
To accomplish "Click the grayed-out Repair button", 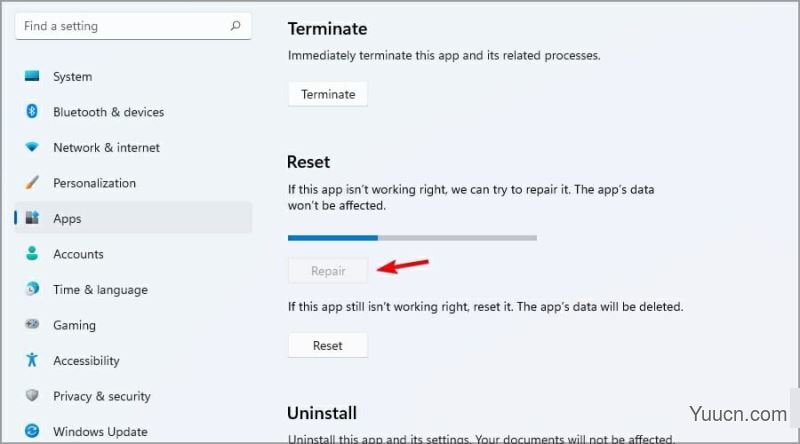I will pos(328,270).
